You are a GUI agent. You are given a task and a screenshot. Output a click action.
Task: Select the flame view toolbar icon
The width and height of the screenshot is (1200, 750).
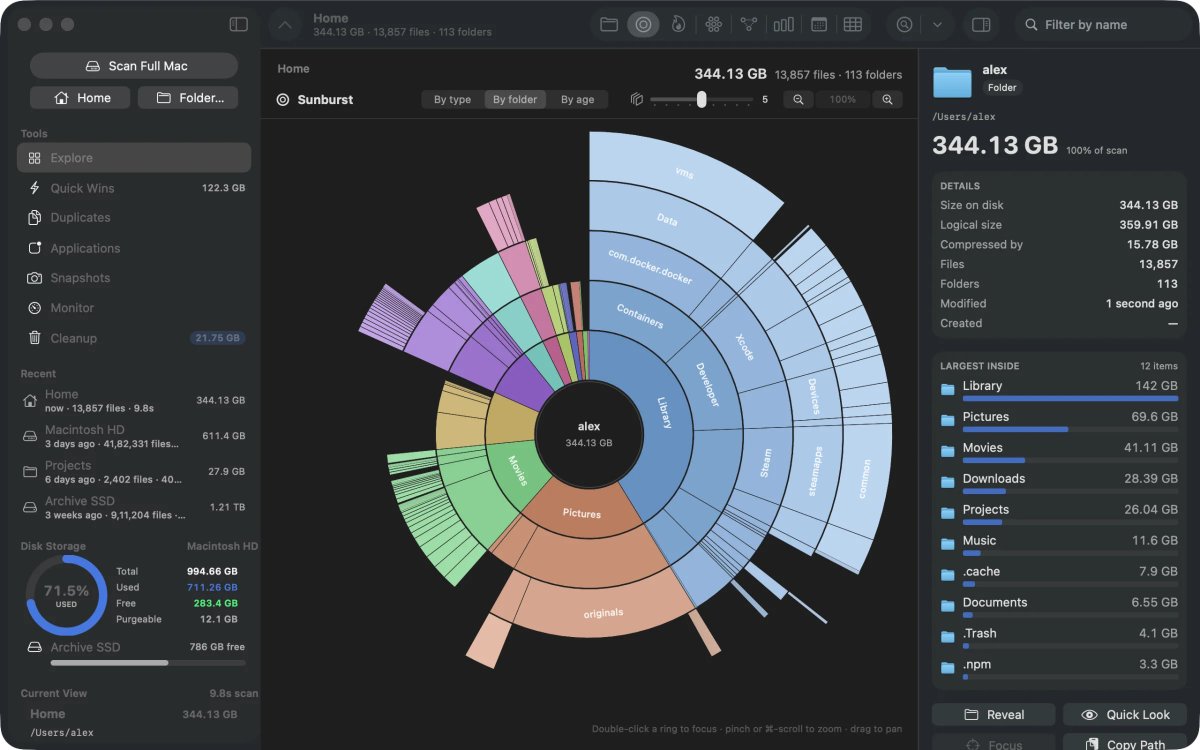pyautogui.click(x=678, y=24)
